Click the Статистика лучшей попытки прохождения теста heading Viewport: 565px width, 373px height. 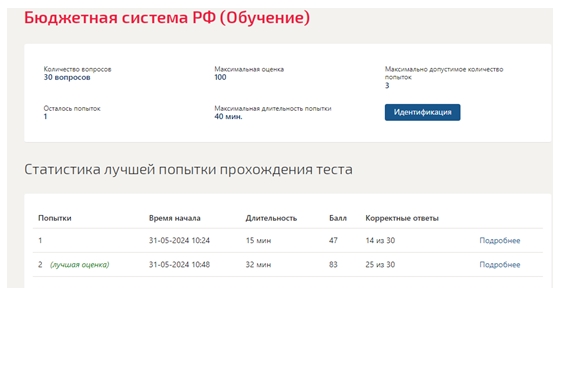click(188, 169)
